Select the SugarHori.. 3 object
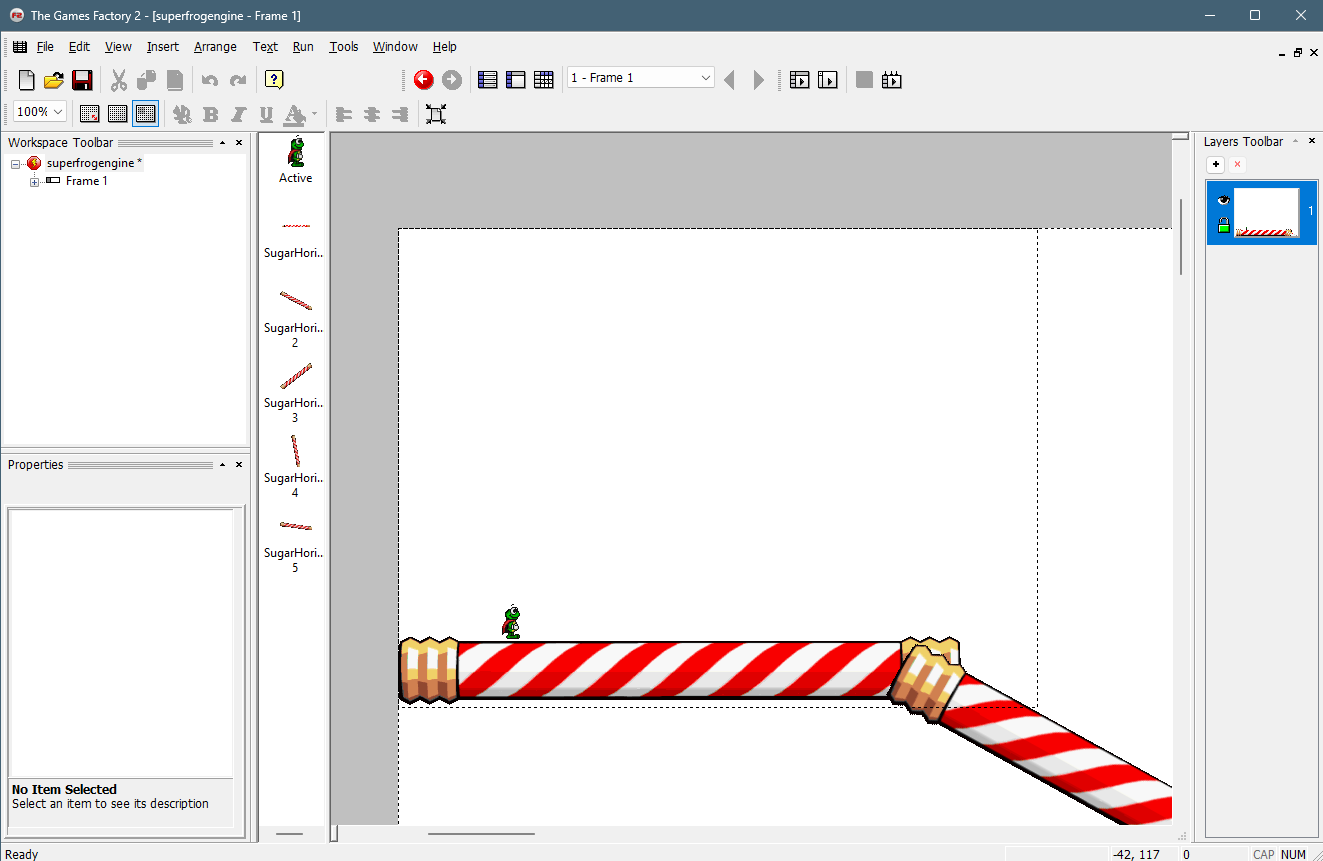The image size is (1323, 861). tap(295, 377)
